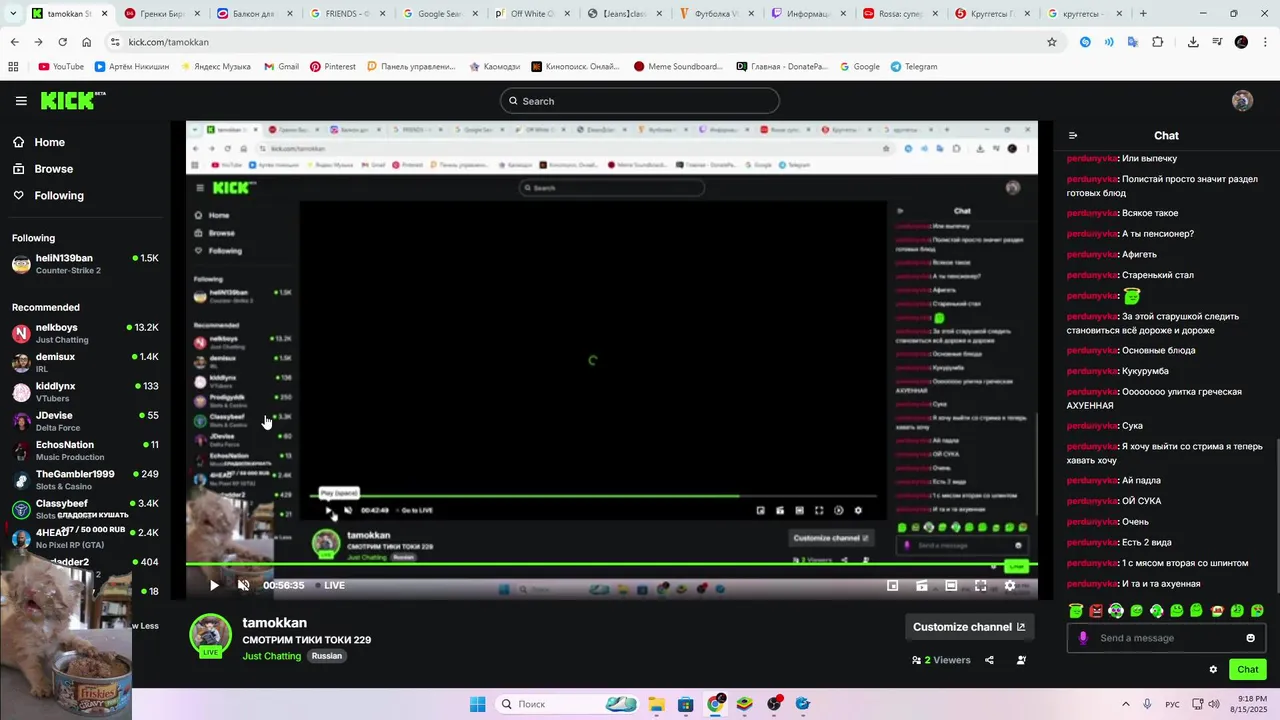This screenshot has width=1280, height=720.
Task: Unmute the stream player audio
Action: click(x=243, y=585)
